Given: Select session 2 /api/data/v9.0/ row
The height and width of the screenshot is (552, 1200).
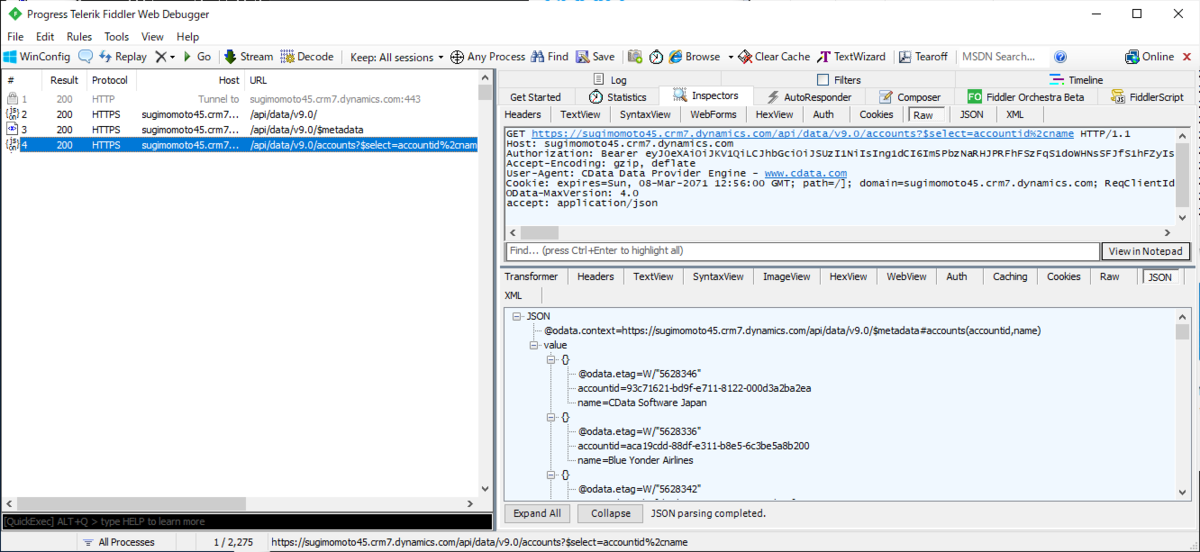Looking at the screenshot, I should [240, 115].
